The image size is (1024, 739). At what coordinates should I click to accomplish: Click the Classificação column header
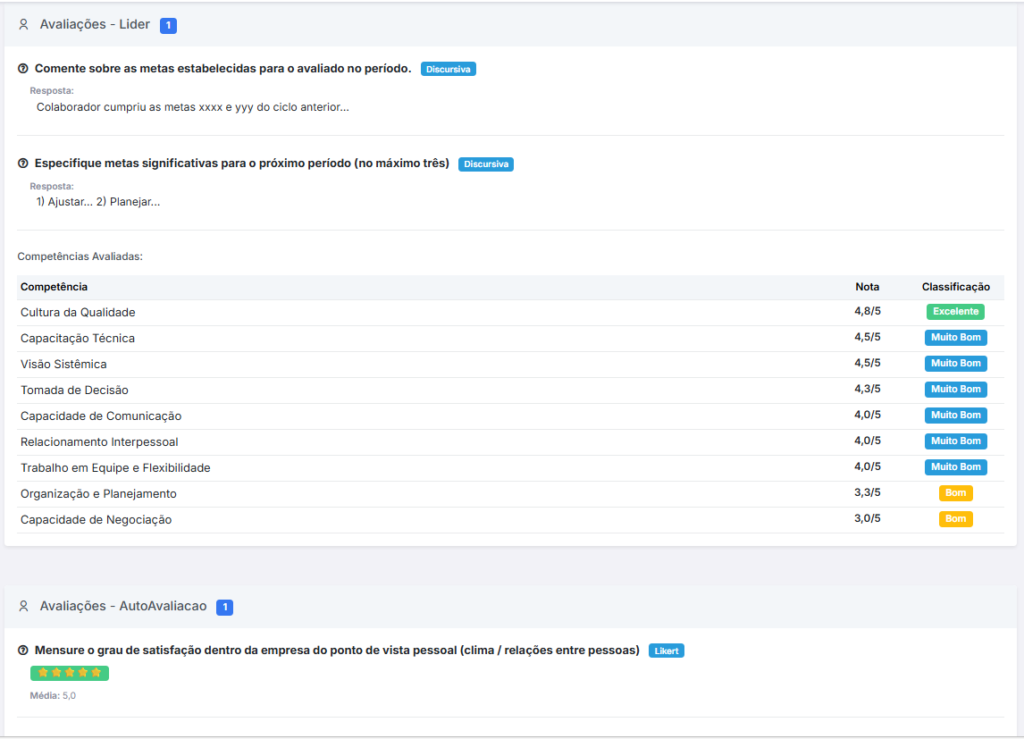tap(955, 287)
